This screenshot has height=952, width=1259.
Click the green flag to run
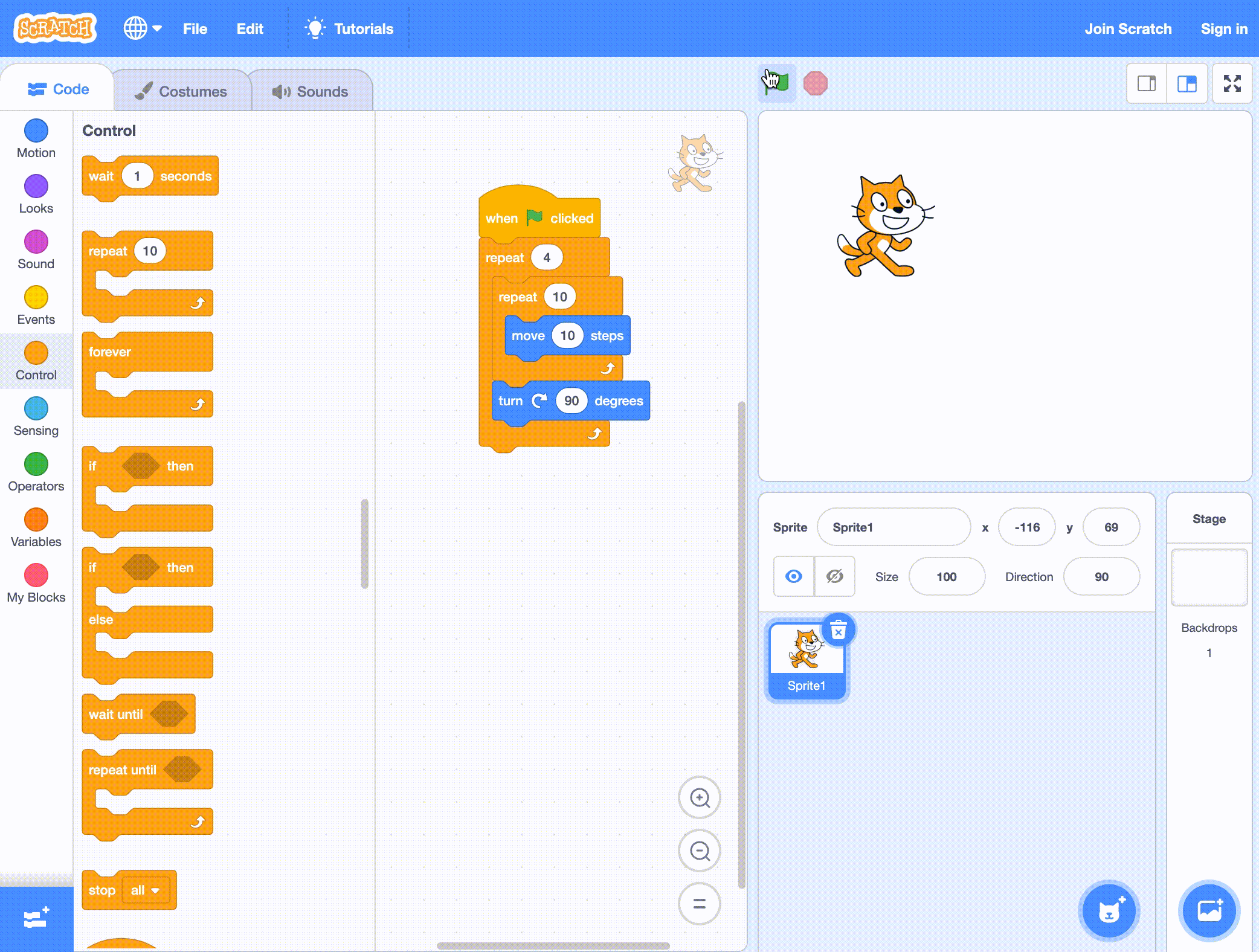click(776, 83)
